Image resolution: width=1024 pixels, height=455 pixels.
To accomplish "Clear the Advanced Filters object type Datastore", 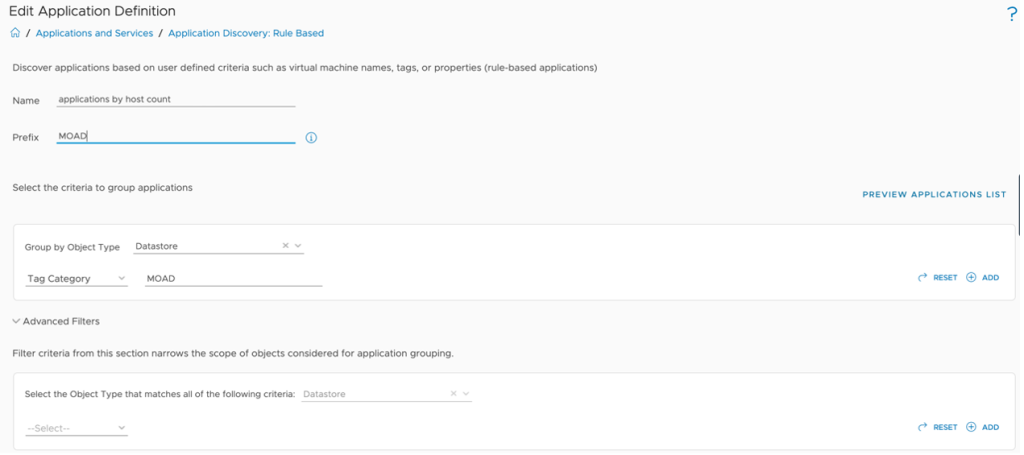I will coord(453,394).
